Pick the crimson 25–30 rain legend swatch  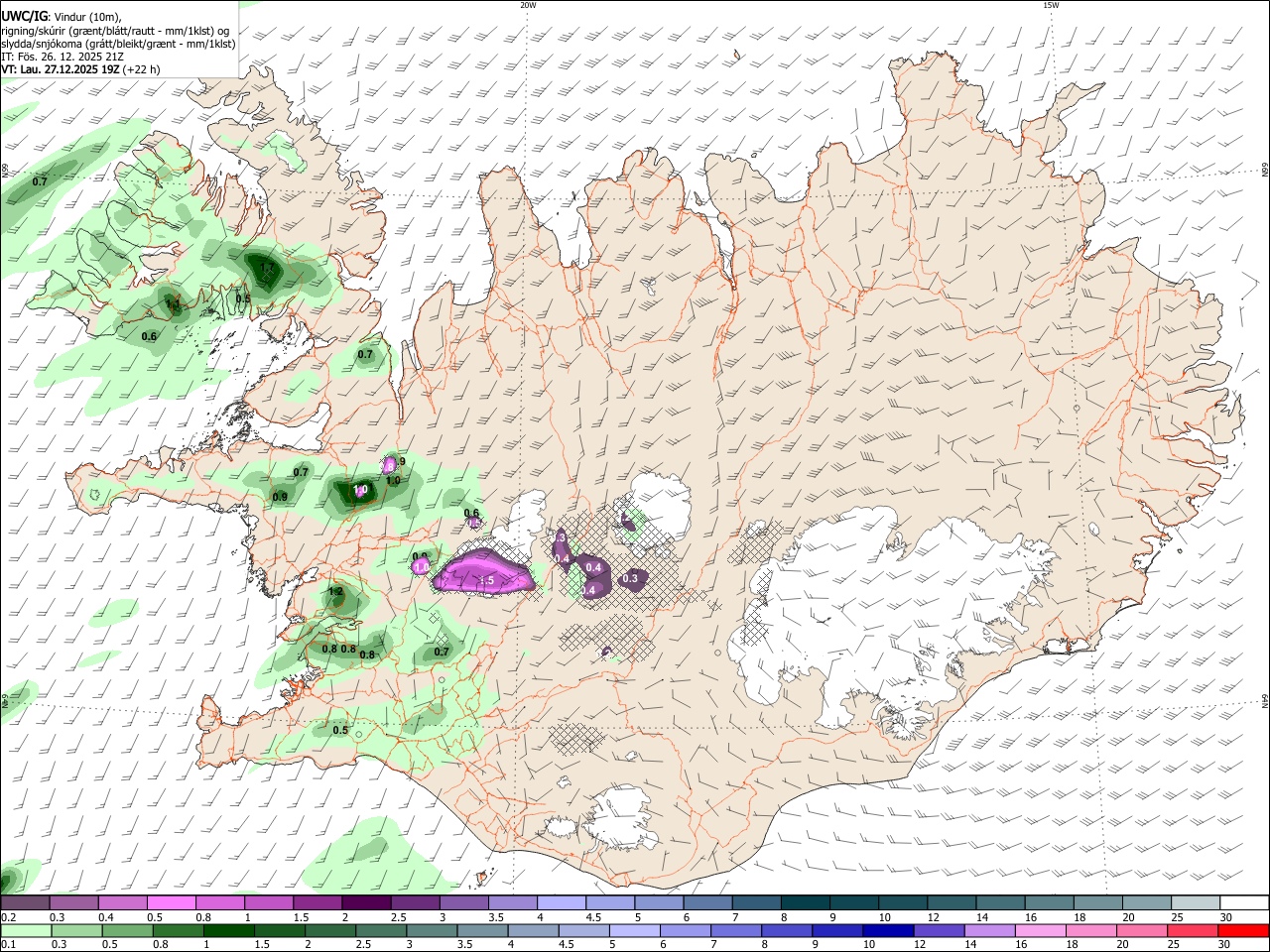click(x=1194, y=930)
